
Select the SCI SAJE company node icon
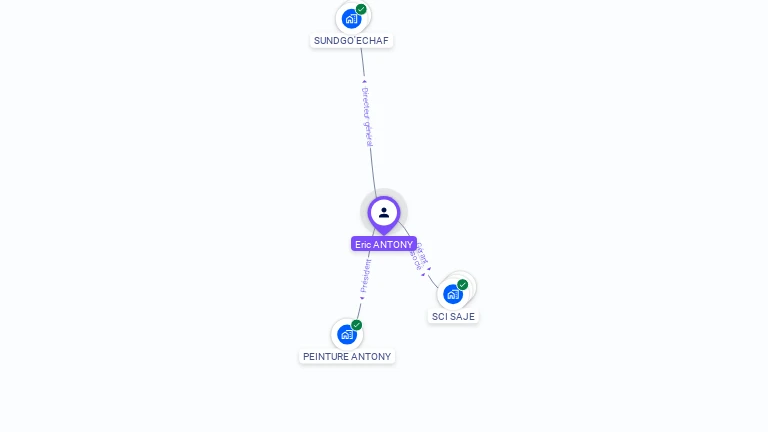453,294
